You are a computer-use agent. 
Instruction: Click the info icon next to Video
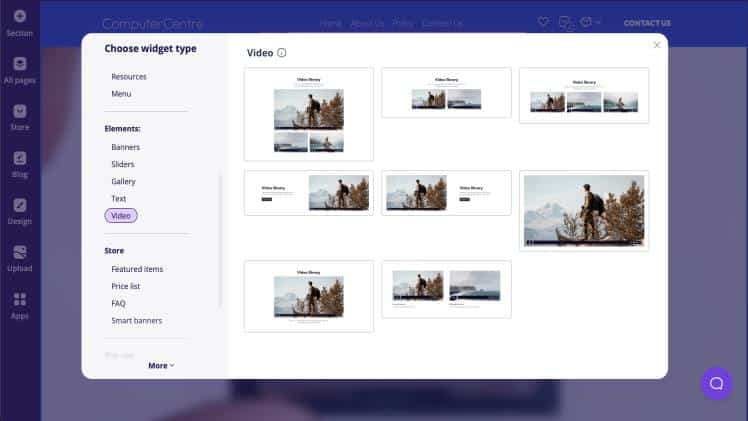281,53
